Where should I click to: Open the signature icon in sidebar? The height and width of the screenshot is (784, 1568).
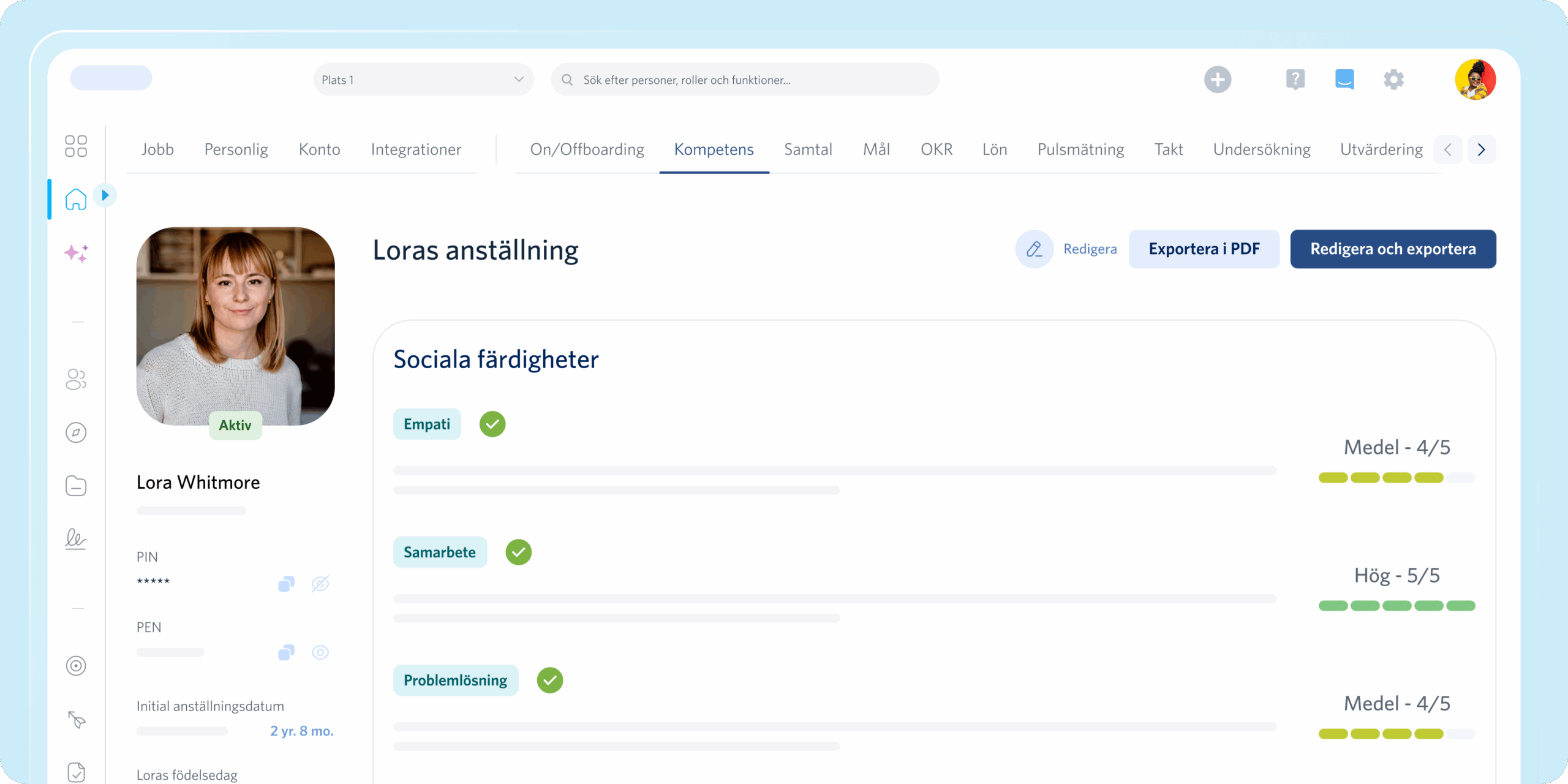point(76,539)
